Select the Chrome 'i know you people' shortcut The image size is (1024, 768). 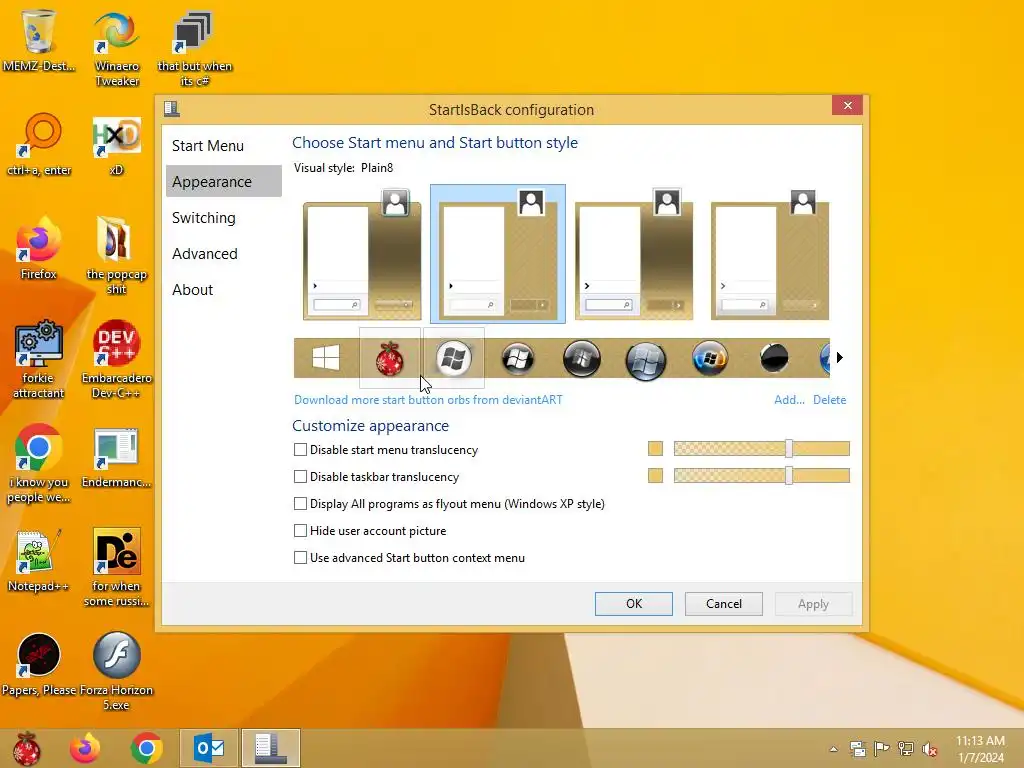39,462
